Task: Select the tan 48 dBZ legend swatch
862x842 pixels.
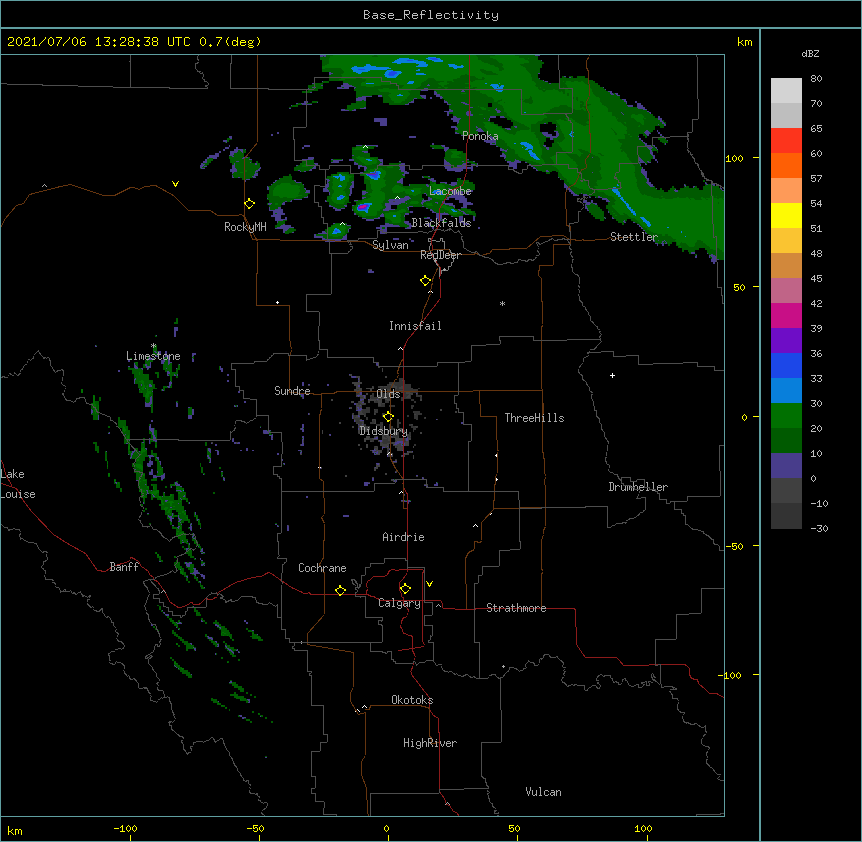Action: 786,265
